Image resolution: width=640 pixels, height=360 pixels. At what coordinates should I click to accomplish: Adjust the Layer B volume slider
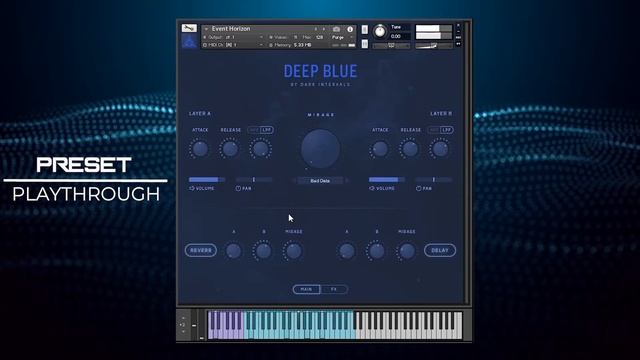[387, 180]
